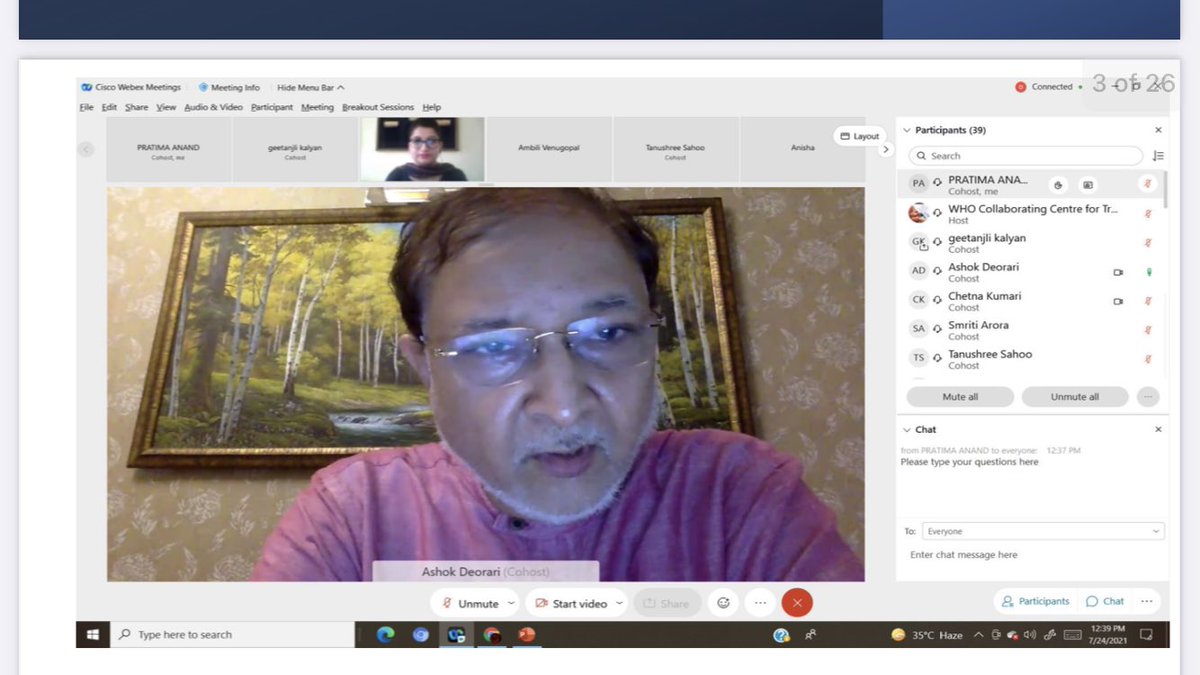Open the Participant menu

click(x=272, y=107)
